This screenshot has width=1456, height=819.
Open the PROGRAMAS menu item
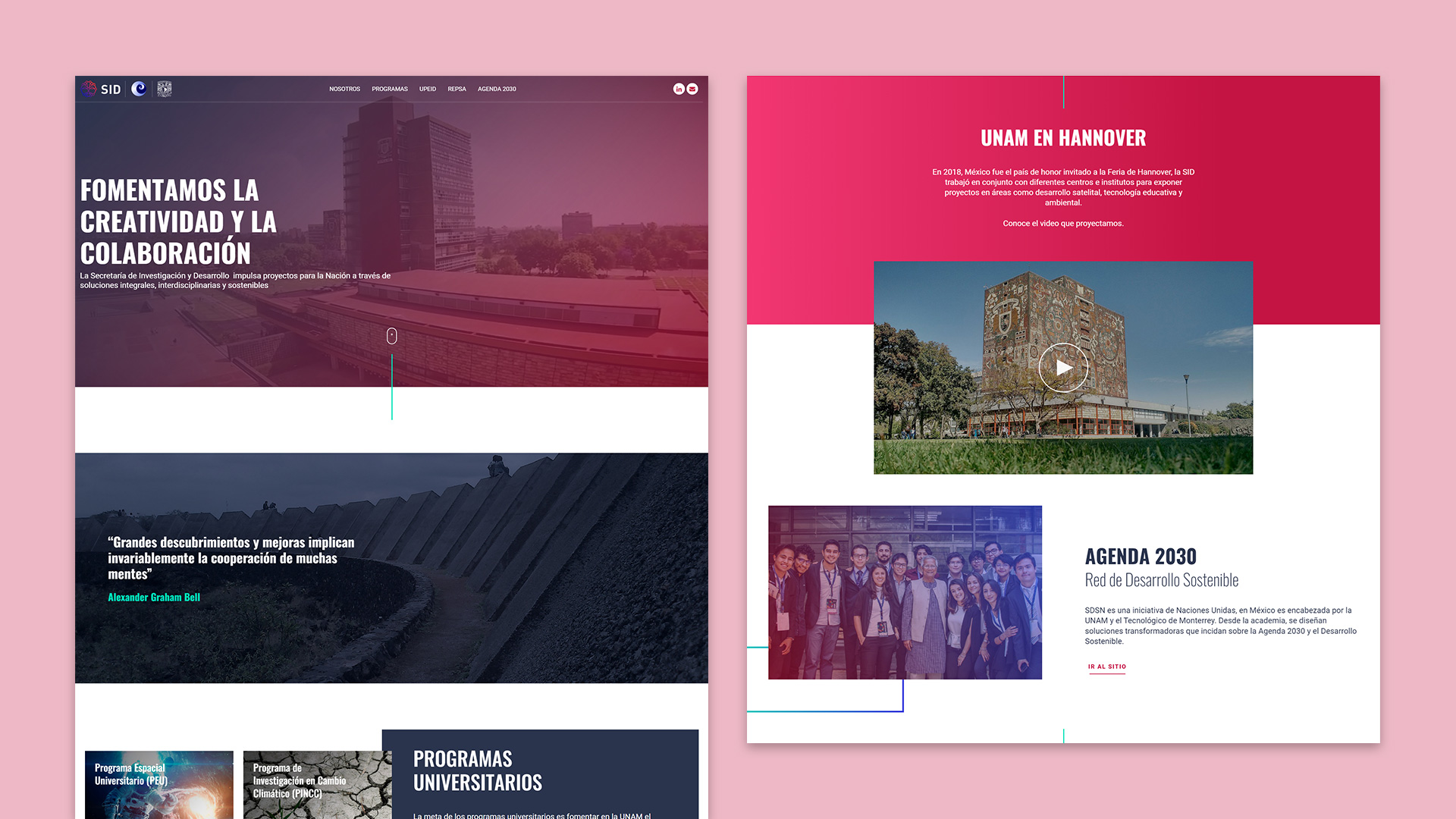coord(390,89)
